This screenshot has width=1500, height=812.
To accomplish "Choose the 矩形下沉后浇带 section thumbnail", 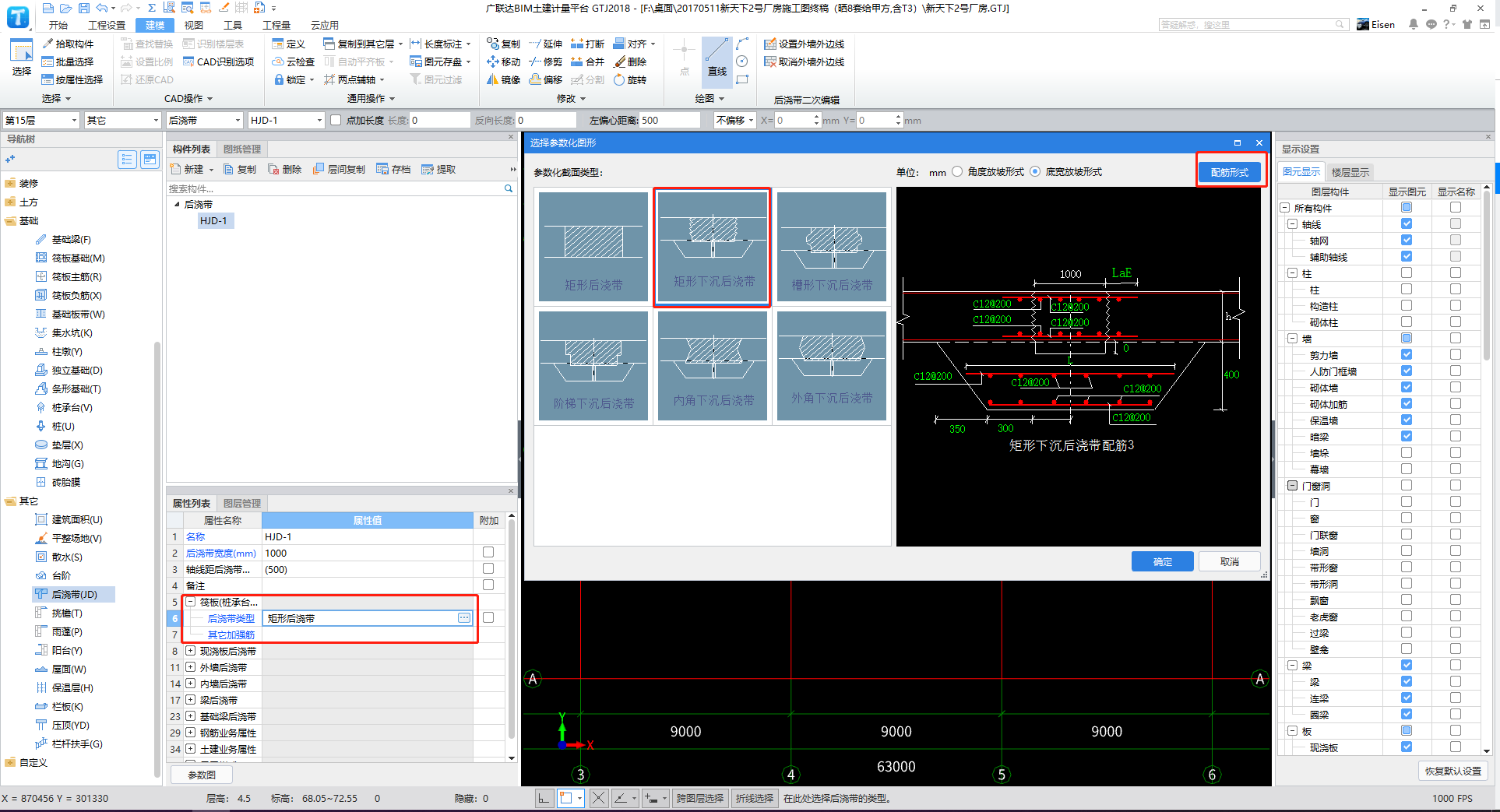I will click(713, 247).
